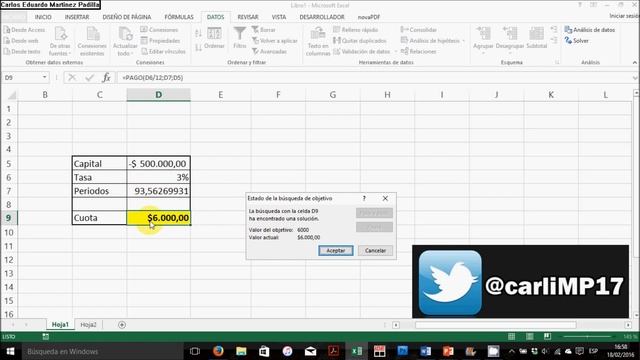Expand Validación de datos dropdown arrow
Screen dimensions: 640x360
pos(396,51)
